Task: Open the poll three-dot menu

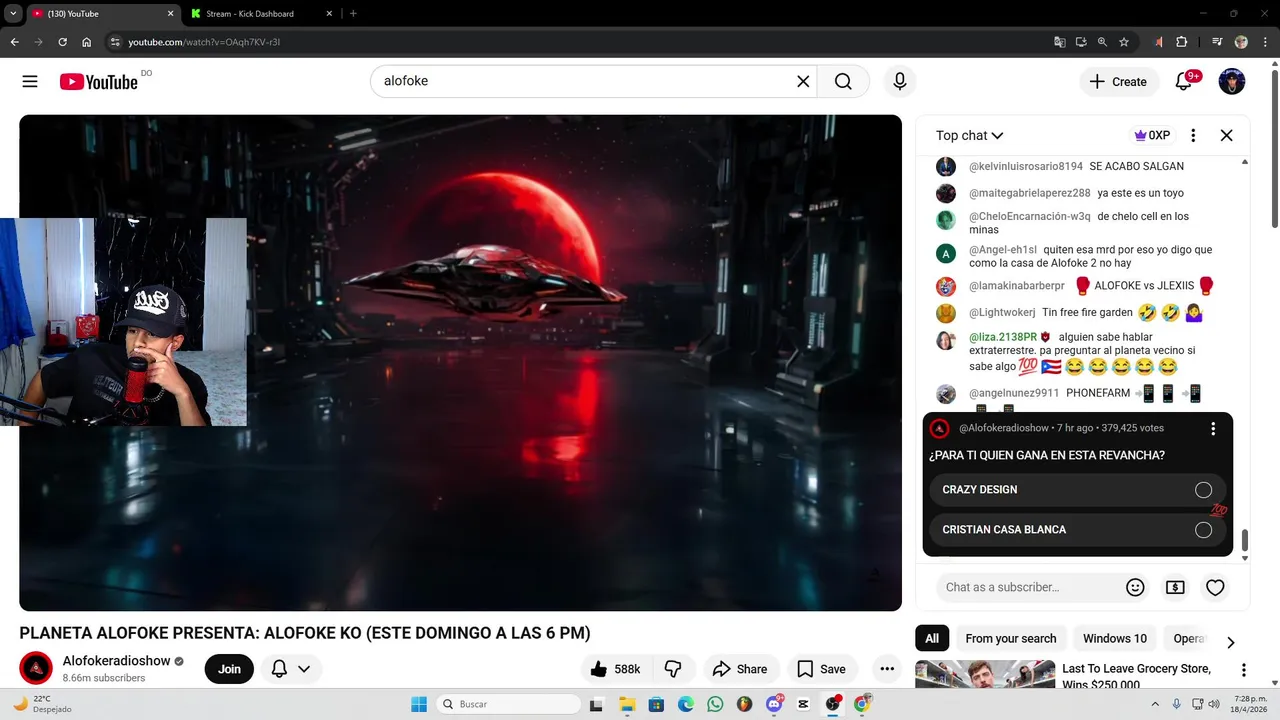Action: [1213, 429]
